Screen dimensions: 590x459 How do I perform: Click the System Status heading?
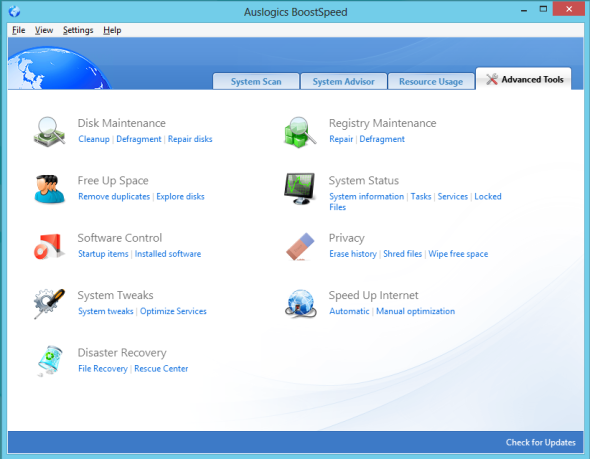pos(363,181)
